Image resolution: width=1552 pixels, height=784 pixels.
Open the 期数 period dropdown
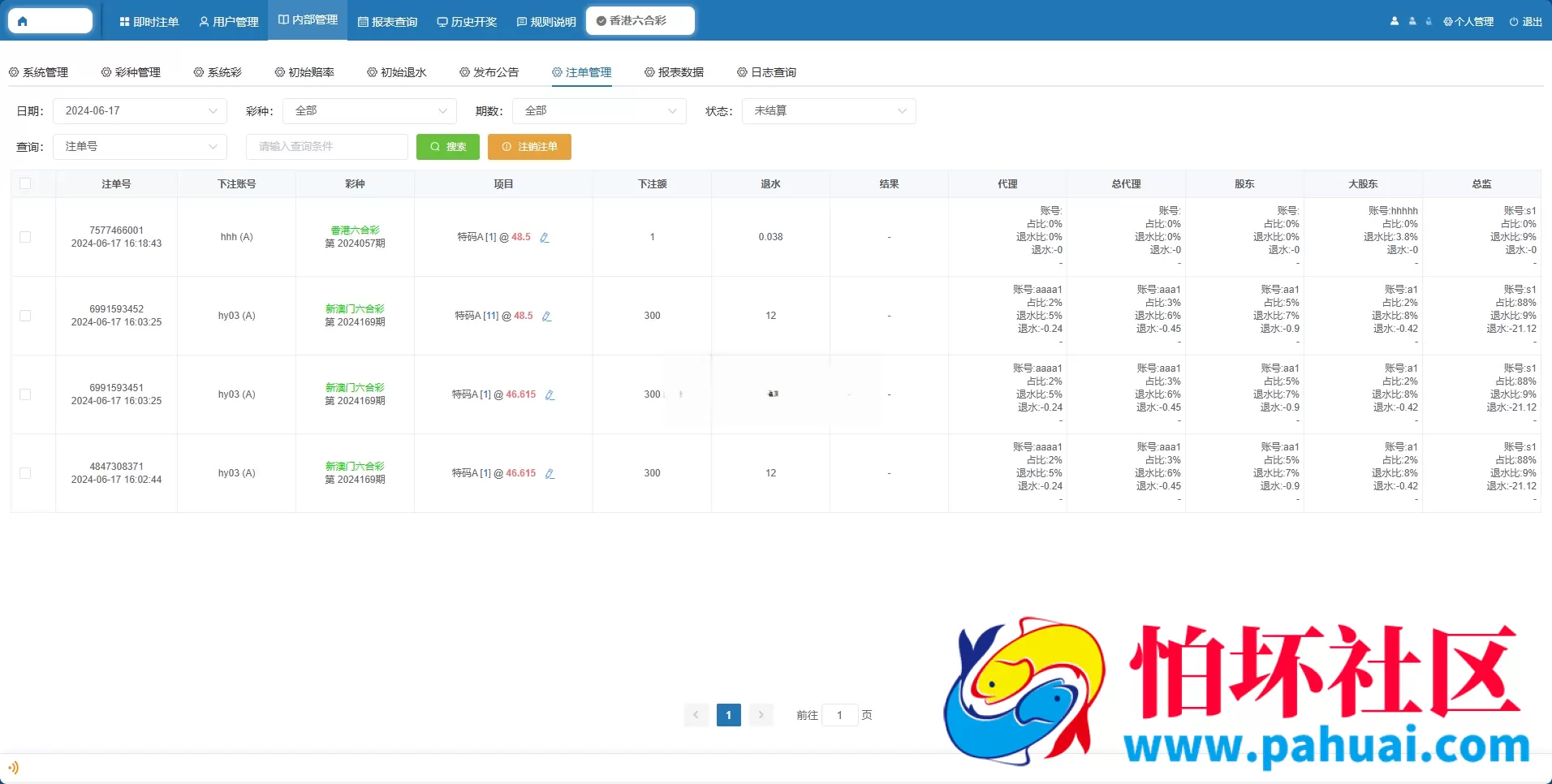tap(599, 111)
